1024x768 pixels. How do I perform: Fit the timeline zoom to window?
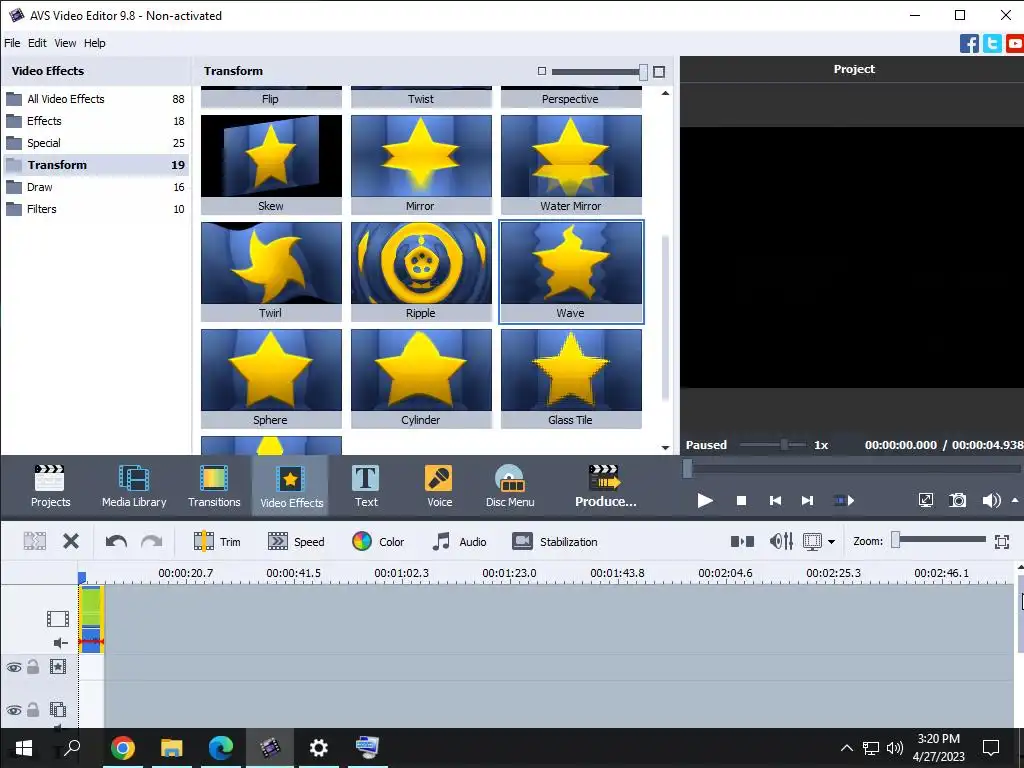[x=1002, y=541]
